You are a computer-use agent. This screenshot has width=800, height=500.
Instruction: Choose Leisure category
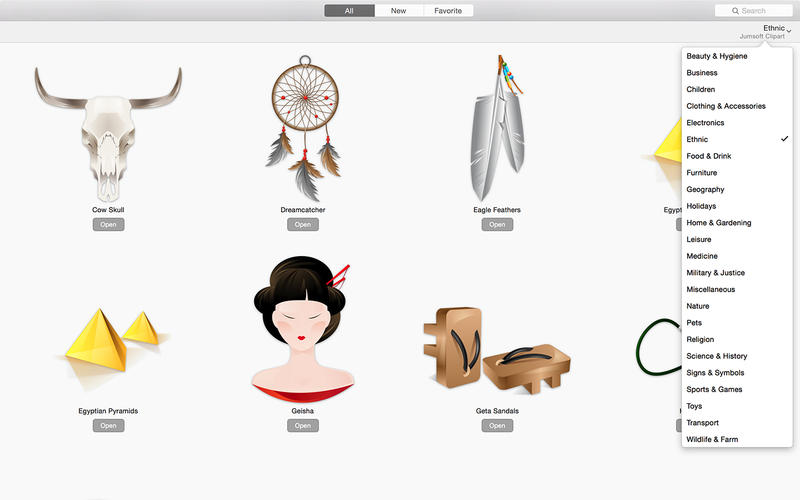pyautogui.click(x=737, y=239)
